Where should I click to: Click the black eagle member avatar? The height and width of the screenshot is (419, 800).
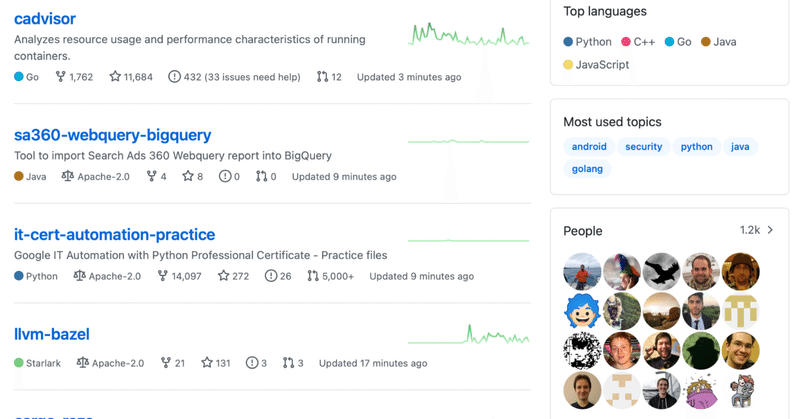661,272
